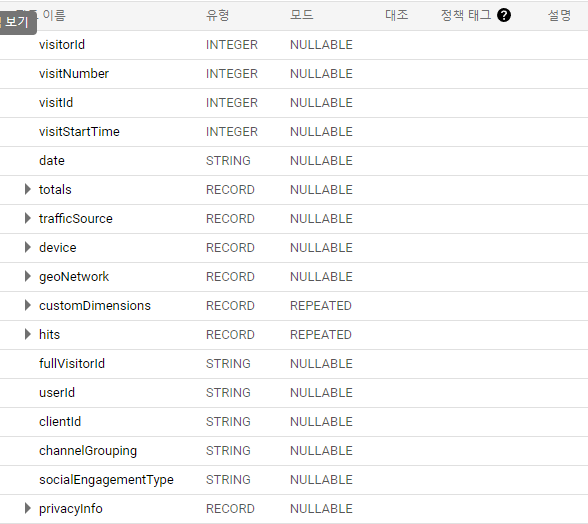Click the 유형 column header
Viewport: 588px width, 524px height.
pos(218,15)
